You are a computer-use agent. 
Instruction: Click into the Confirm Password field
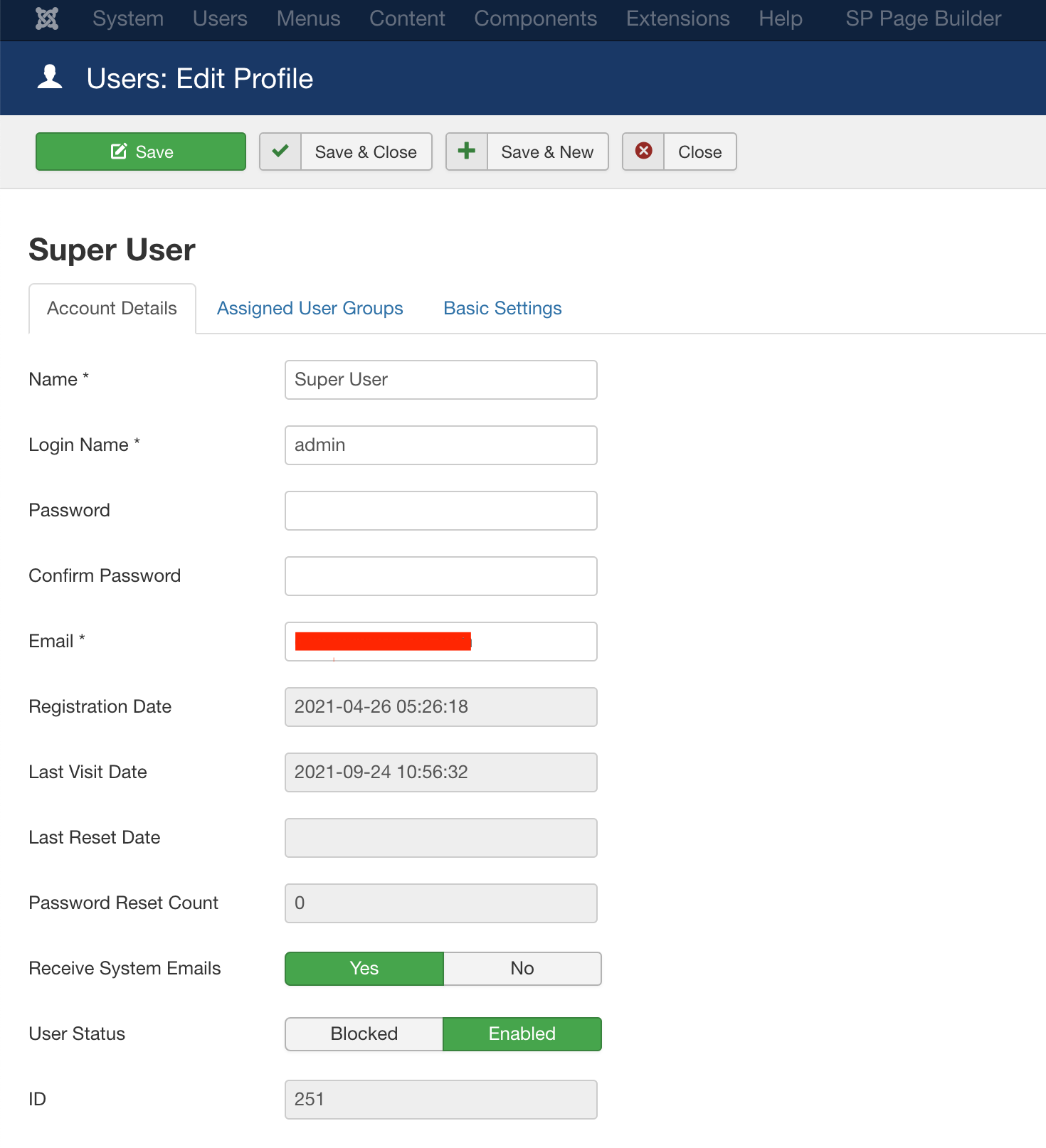tap(441, 576)
